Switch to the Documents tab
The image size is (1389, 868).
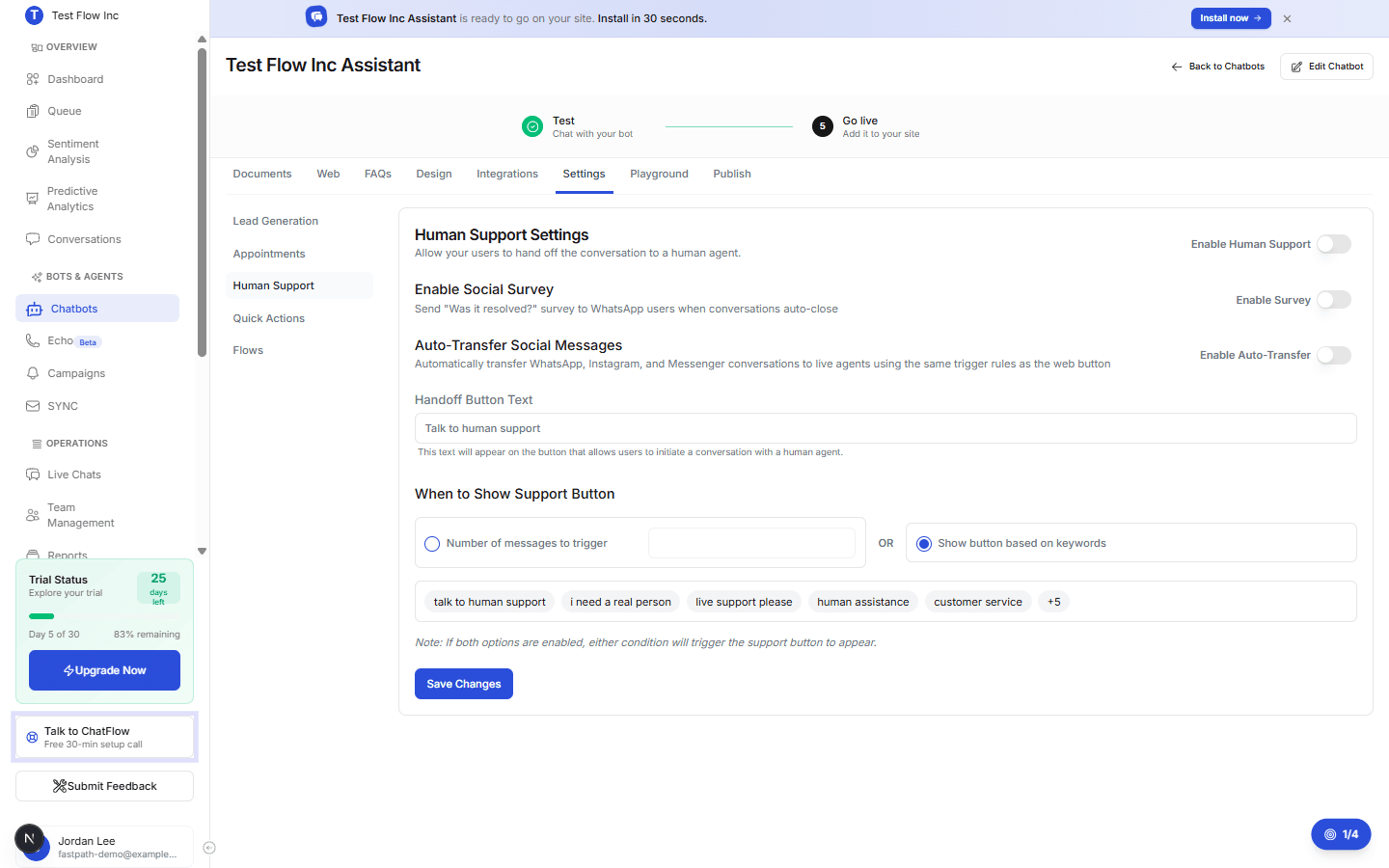point(262,174)
